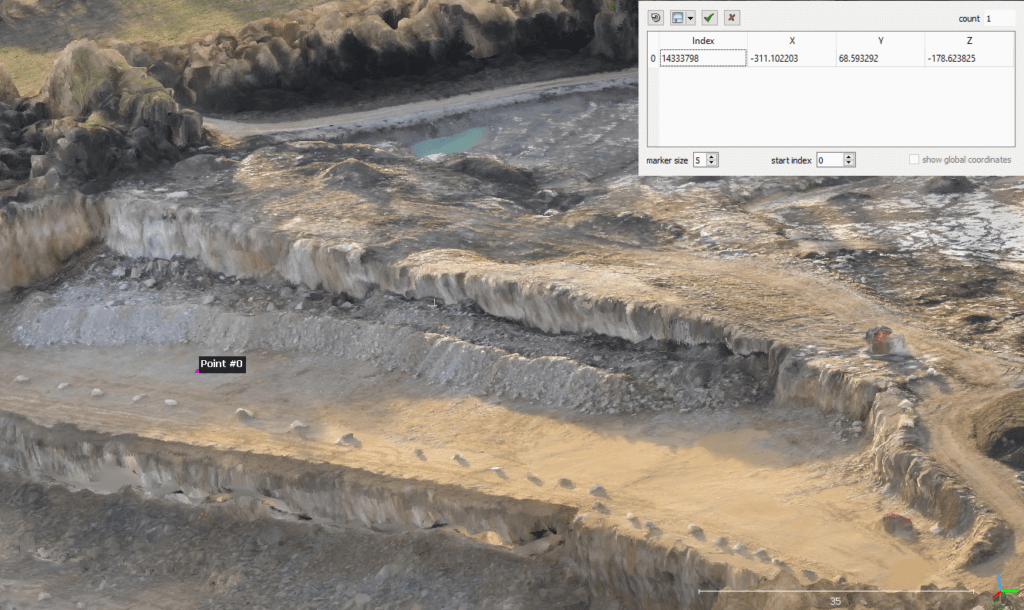Edit the start index value field
Screen dimensions: 1024x610
click(x=828, y=159)
